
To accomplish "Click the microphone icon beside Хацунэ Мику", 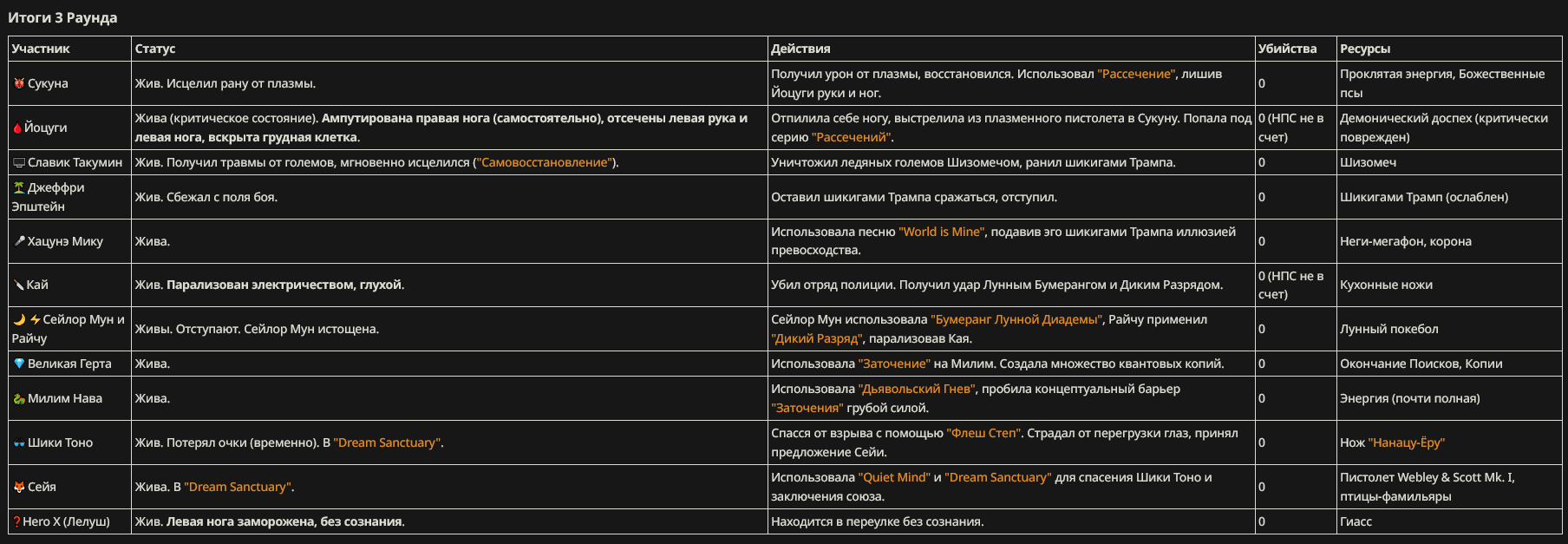I will [x=19, y=241].
